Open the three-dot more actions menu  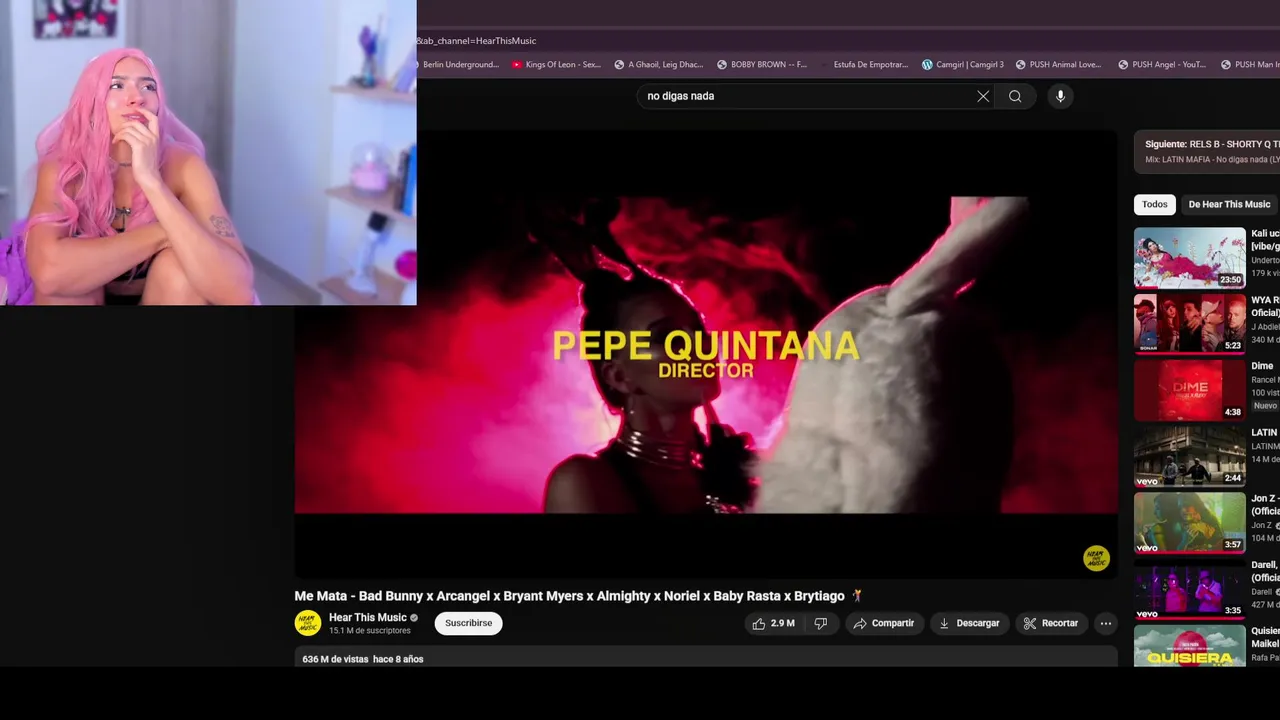click(x=1106, y=623)
